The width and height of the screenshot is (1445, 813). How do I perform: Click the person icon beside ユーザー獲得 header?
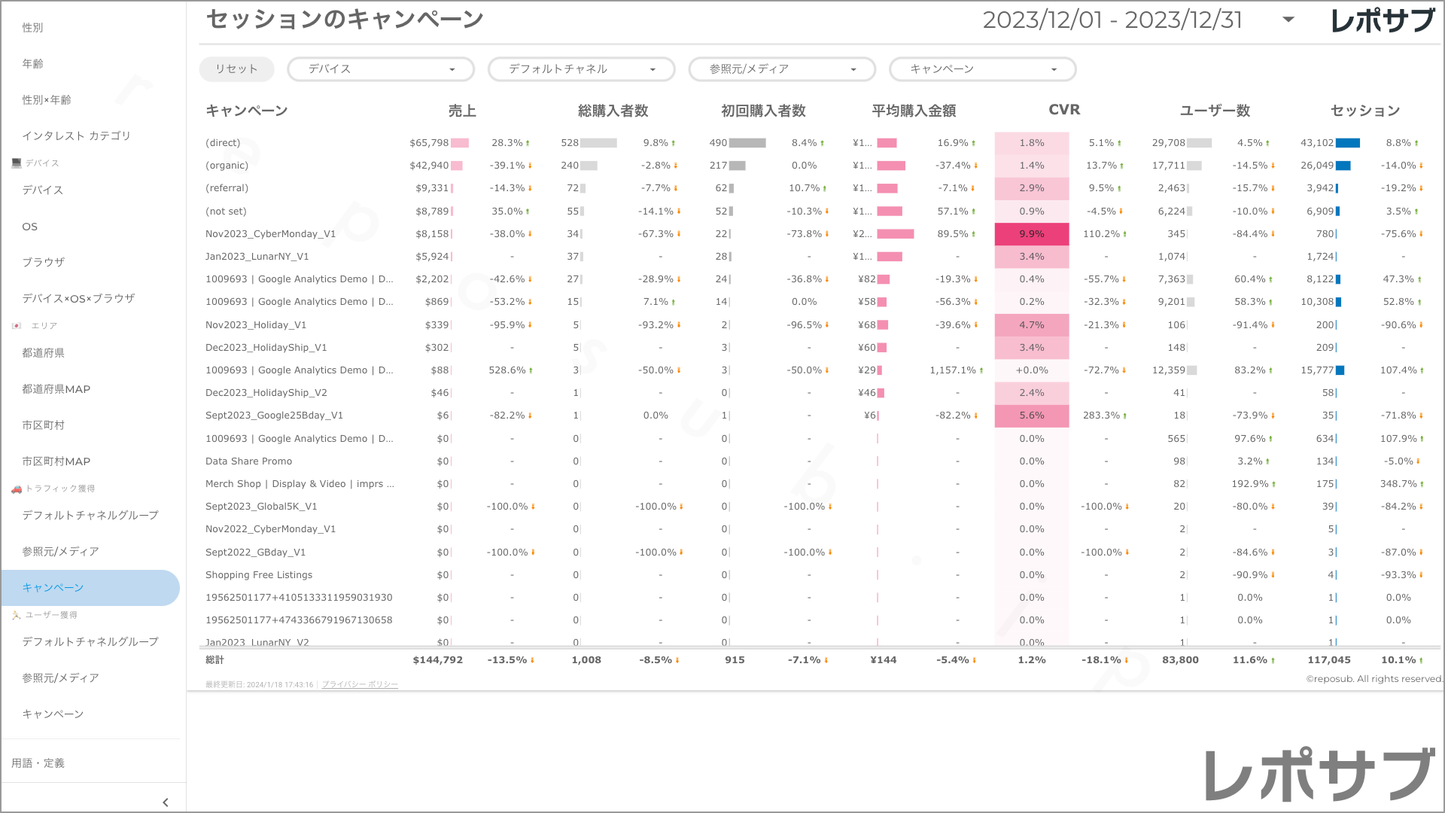coord(16,615)
